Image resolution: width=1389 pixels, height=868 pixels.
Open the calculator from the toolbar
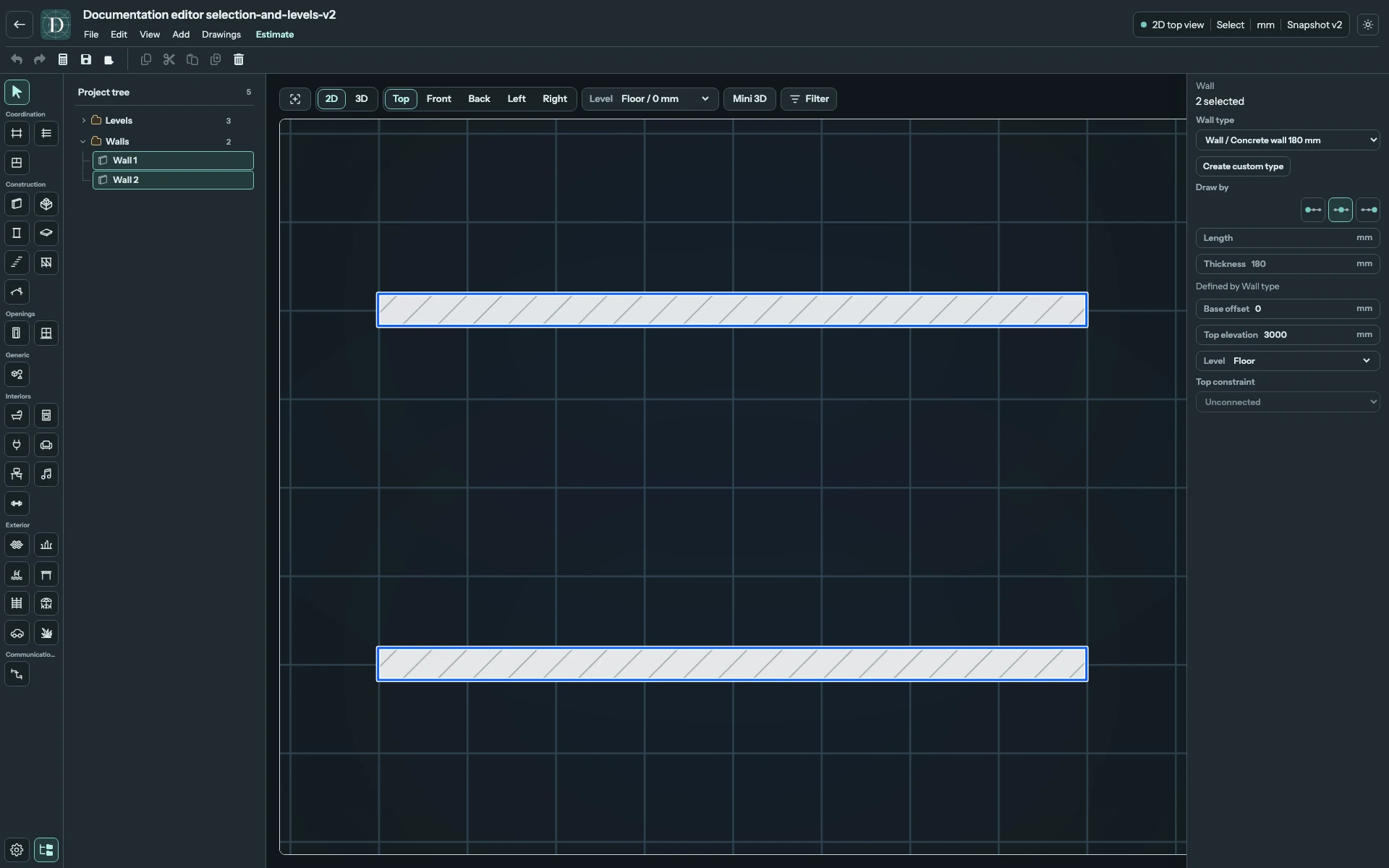63,59
